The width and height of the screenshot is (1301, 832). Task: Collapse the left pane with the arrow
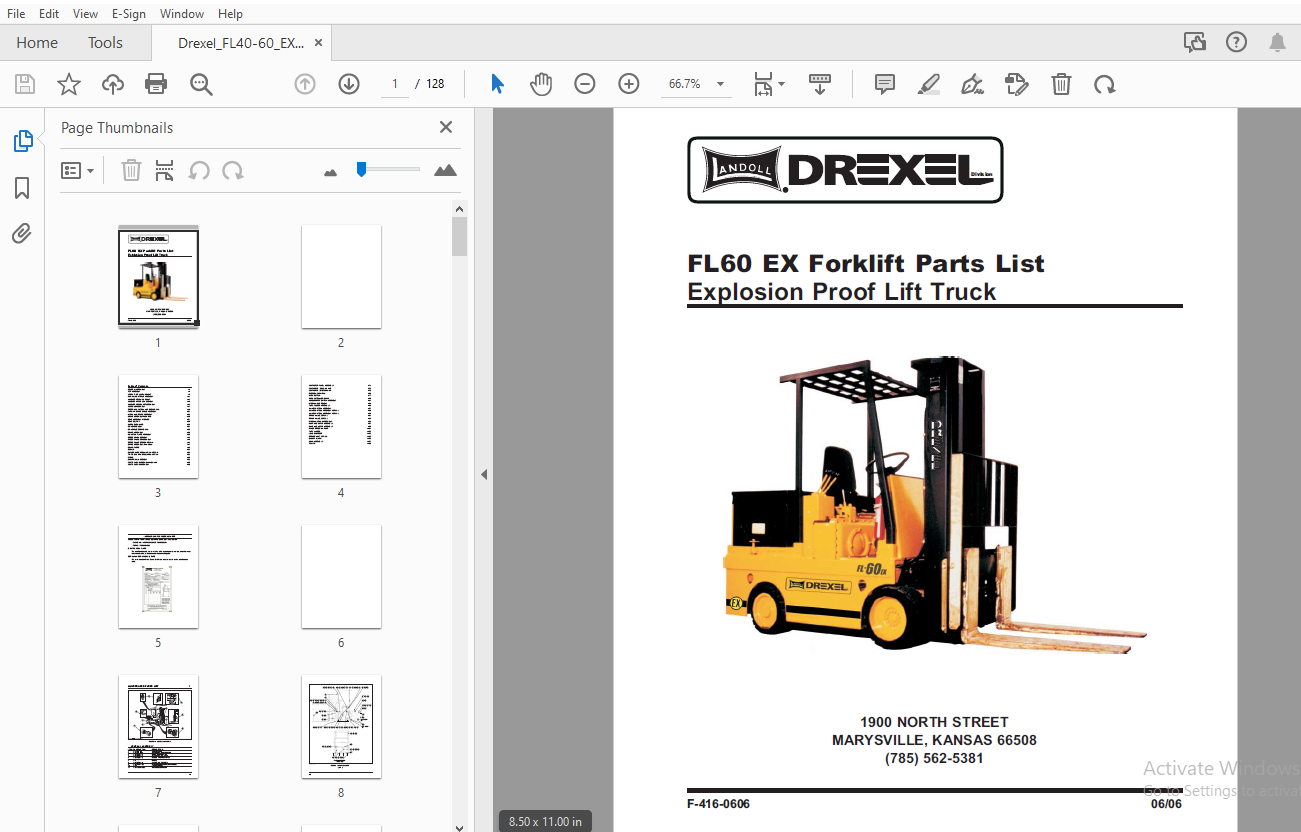pyautogui.click(x=484, y=474)
